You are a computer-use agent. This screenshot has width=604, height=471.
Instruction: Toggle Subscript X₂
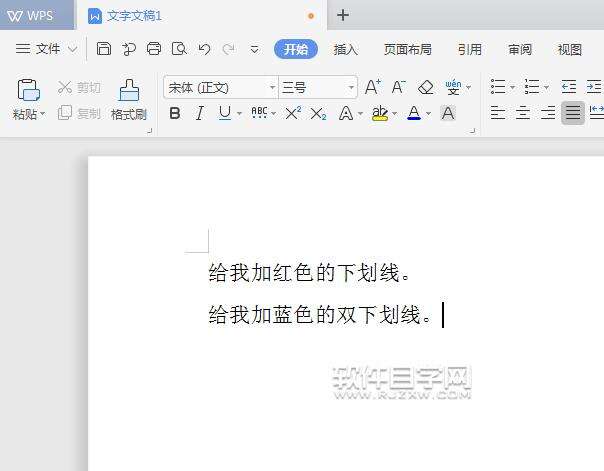coord(318,114)
